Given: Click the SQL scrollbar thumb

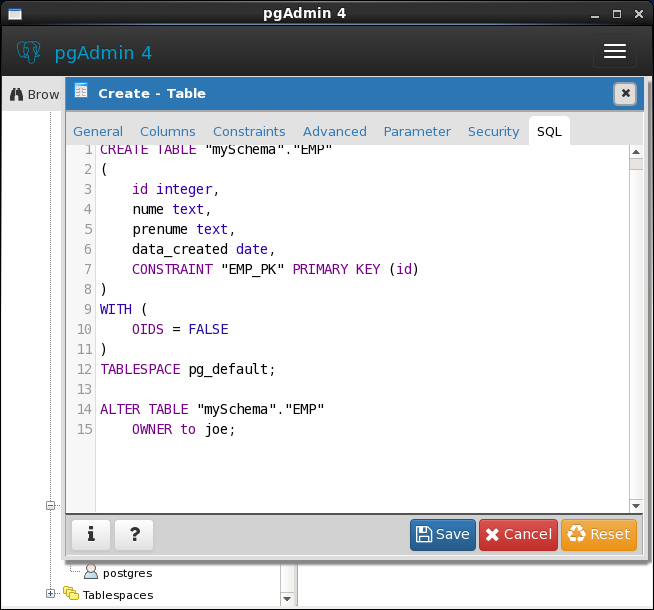Looking at the screenshot, I should pyautogui.click(x=636, y=164).
